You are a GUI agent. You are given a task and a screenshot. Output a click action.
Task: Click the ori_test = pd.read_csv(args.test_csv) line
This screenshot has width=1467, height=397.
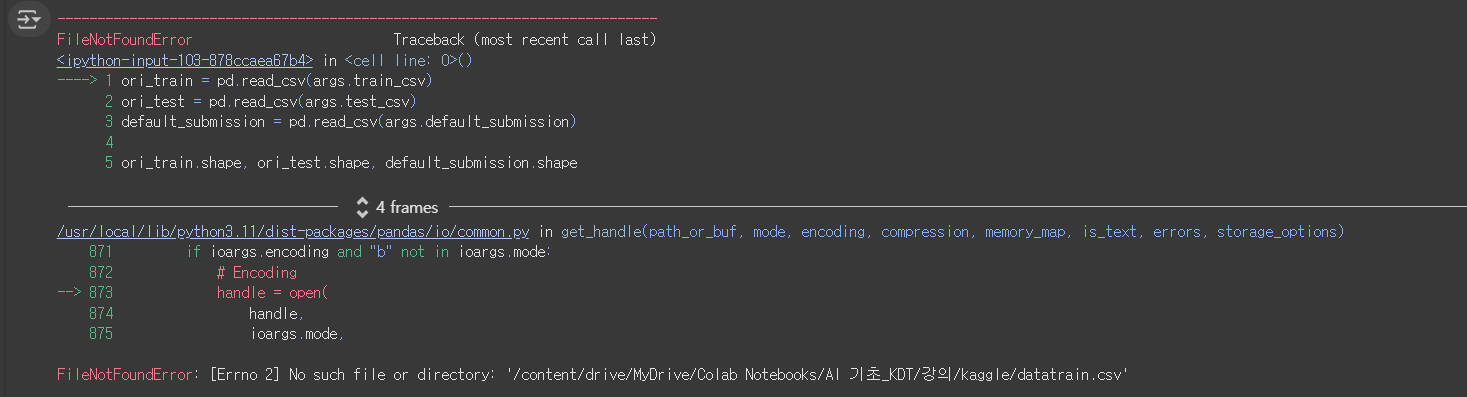269,101
